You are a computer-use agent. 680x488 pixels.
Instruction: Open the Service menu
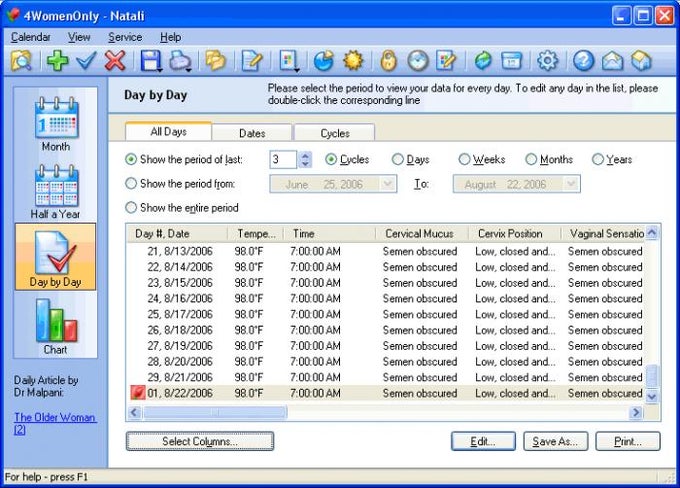coord(125,37)
